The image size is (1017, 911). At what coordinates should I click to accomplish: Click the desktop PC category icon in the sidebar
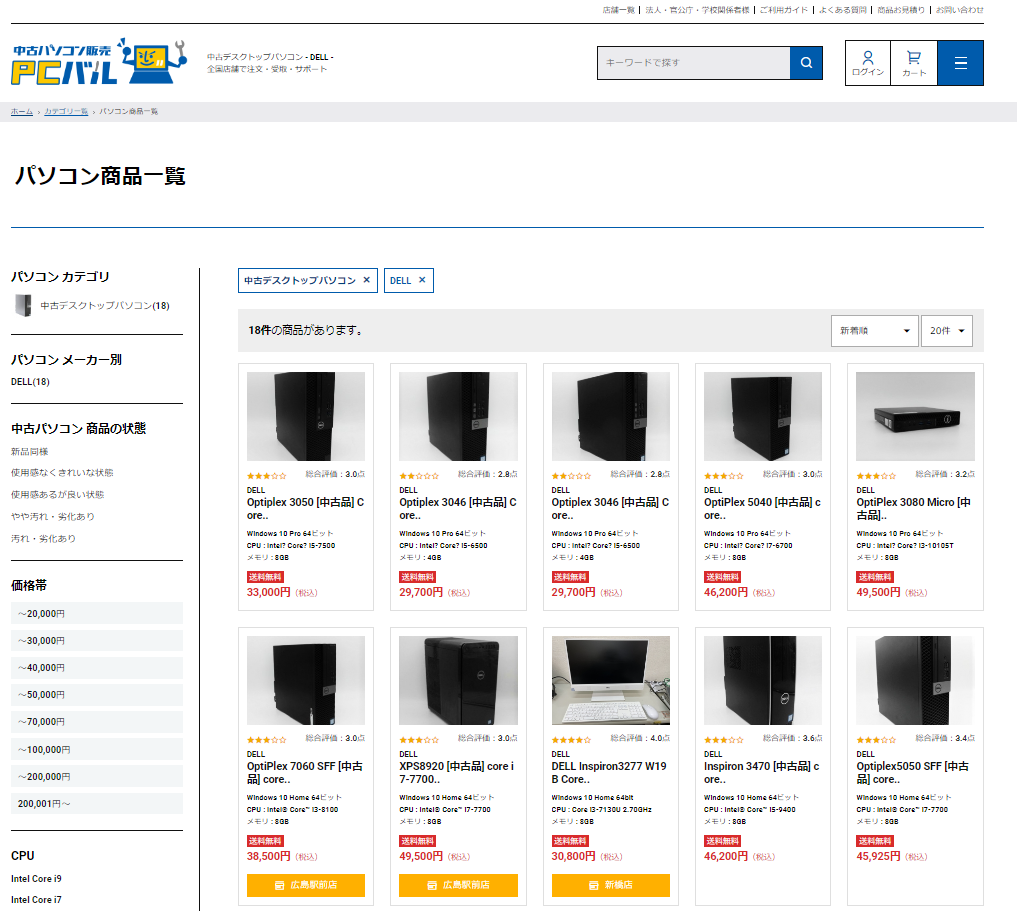[23, 305]
